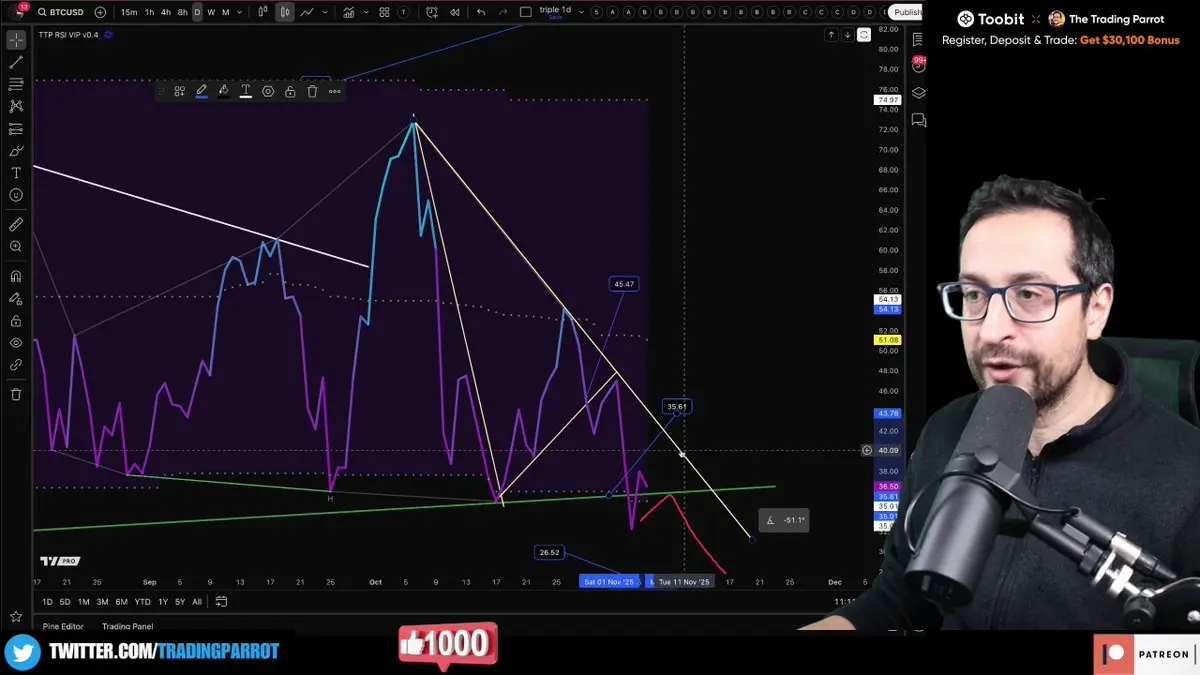Click the favorites star at sidebar bottom
The image size is (1200, 675).
tap(16, 616)
